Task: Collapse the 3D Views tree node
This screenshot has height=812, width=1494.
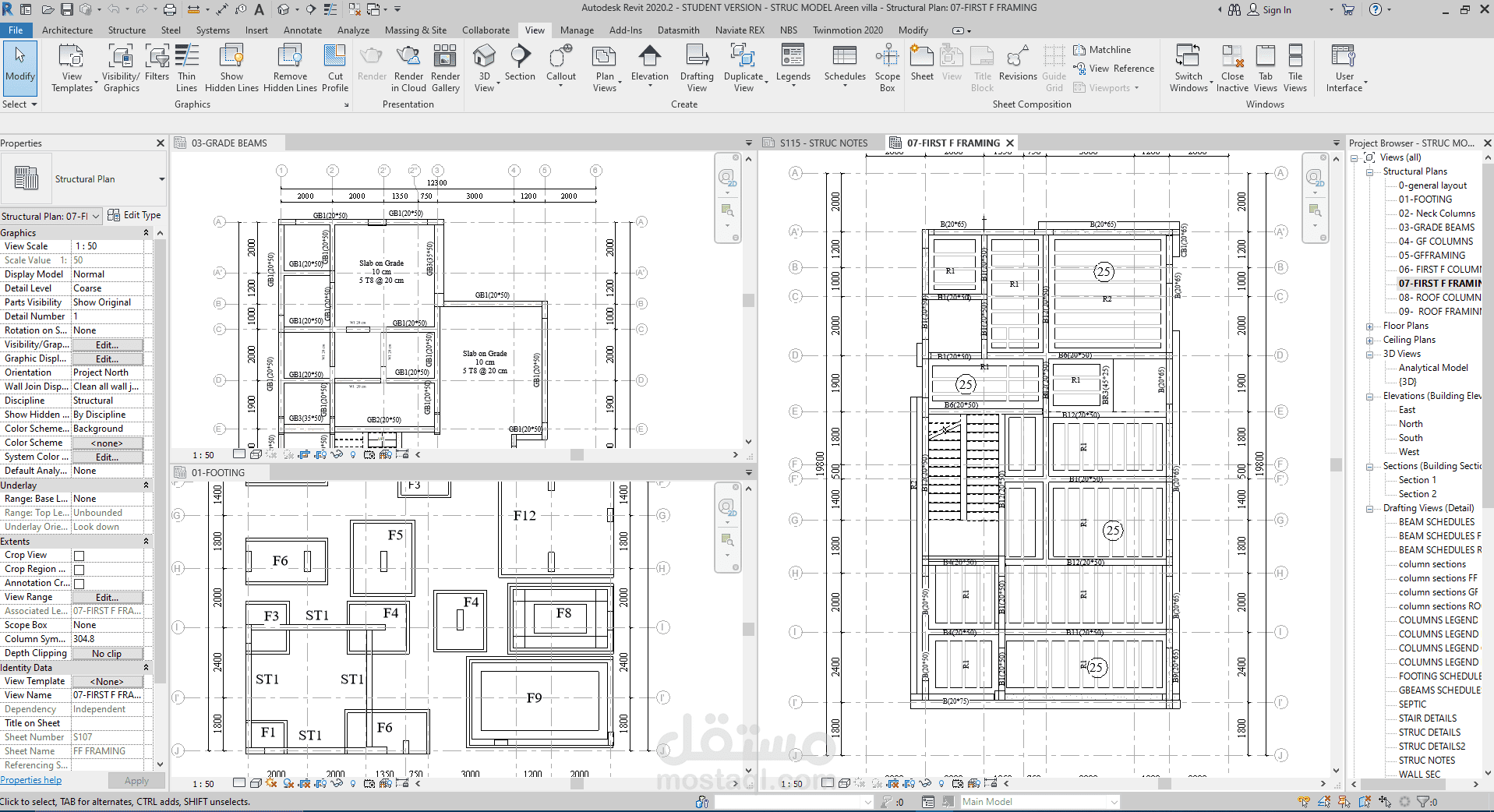Action: pyautogui.click(x=1369, y=355)
